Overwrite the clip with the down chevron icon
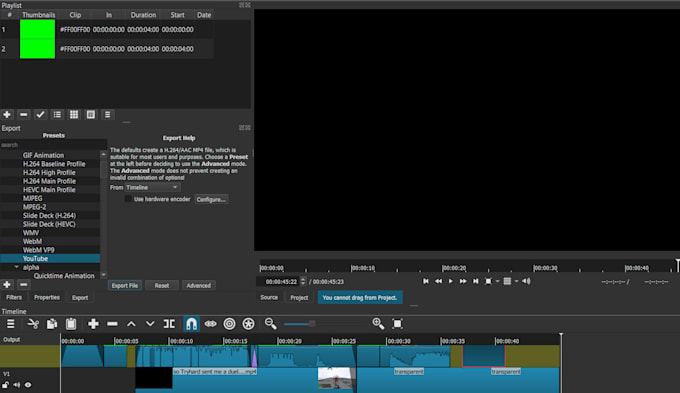Image resolution: width=680 pixels, height=393 pixels. pyautogui.click(x=150, y=324)
